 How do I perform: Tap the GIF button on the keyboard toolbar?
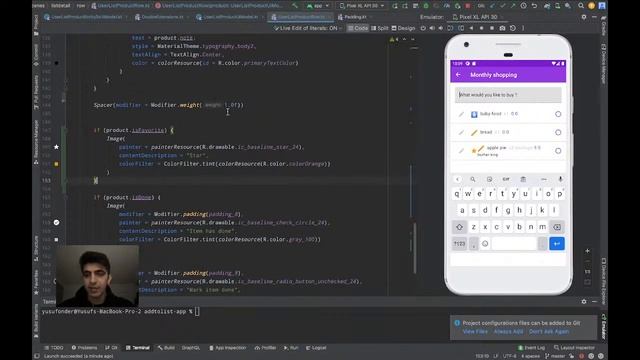tap(506, 179)
